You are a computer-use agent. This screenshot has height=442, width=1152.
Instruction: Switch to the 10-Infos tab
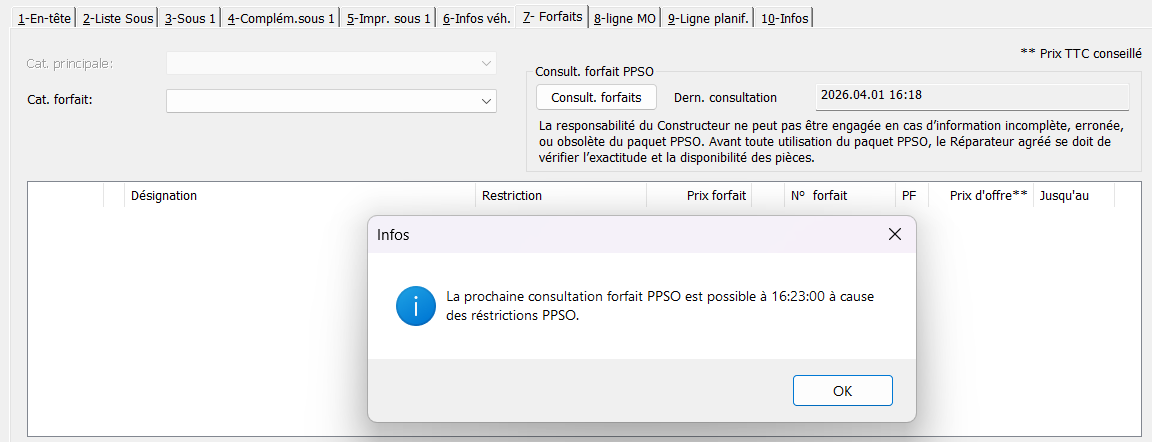coord(785,18)
